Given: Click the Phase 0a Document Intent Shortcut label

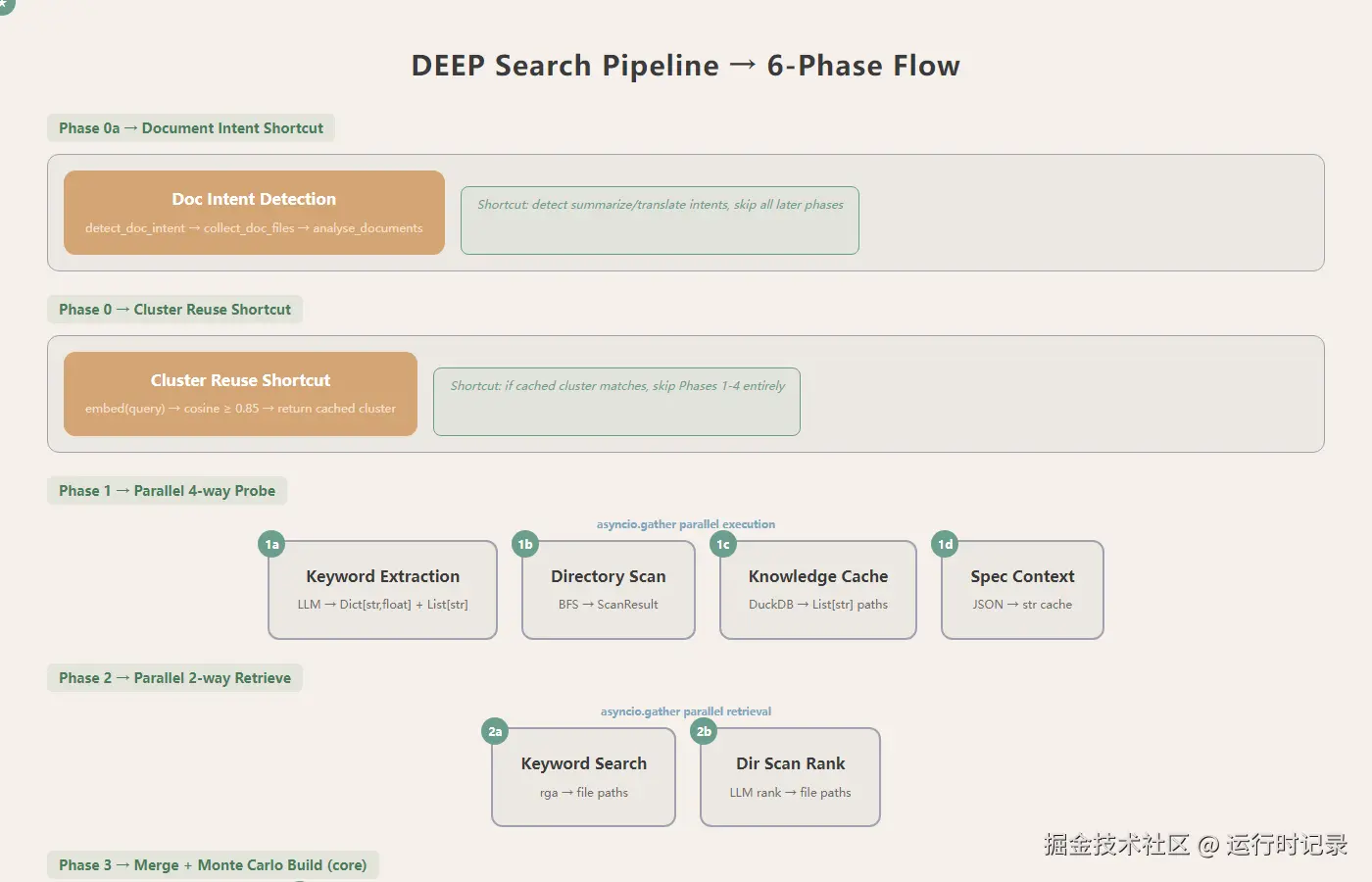Looking at the screenshot, I should (191, 128).
